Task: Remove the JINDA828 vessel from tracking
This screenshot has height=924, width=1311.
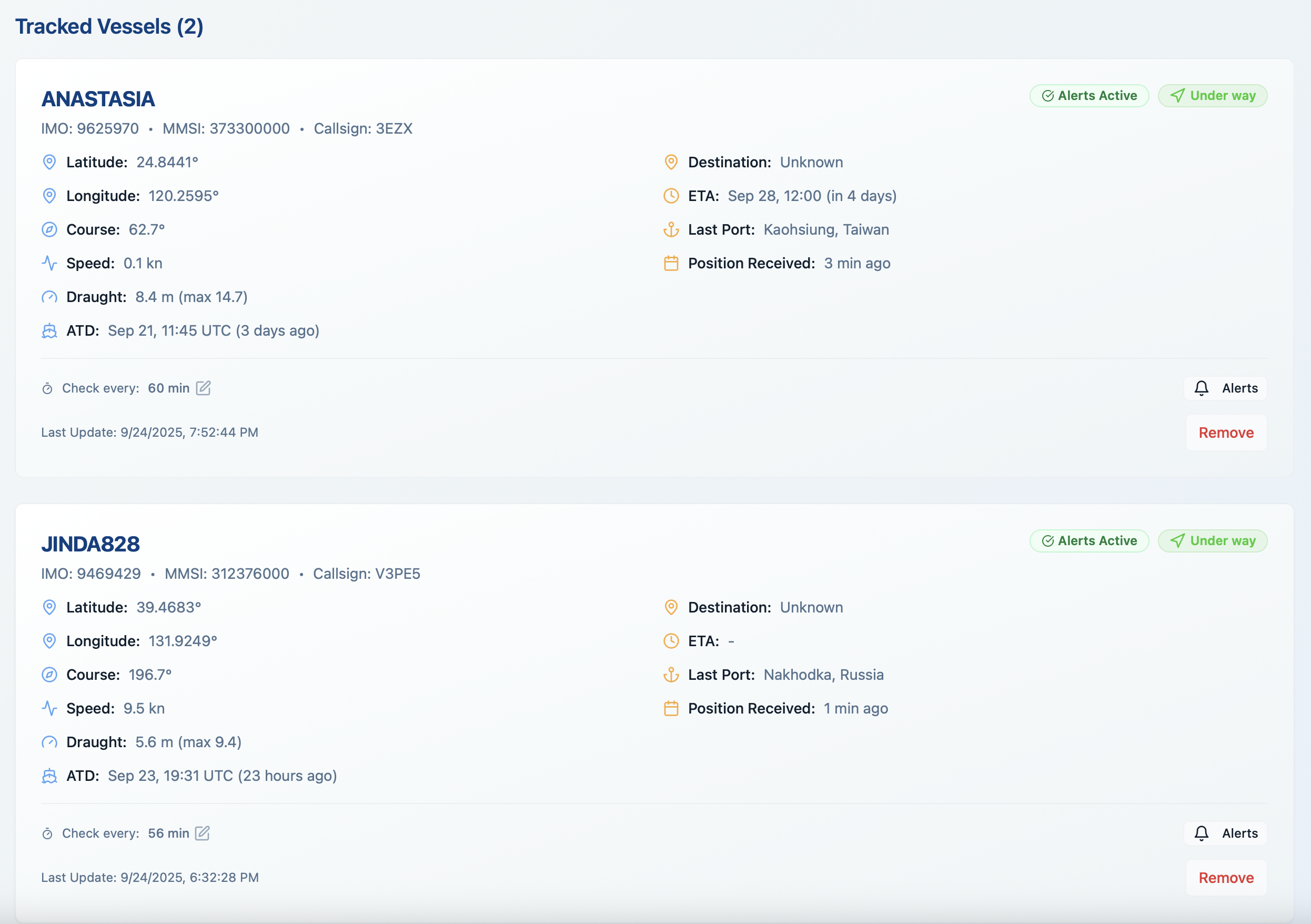Action: (x=1226, y=878)
